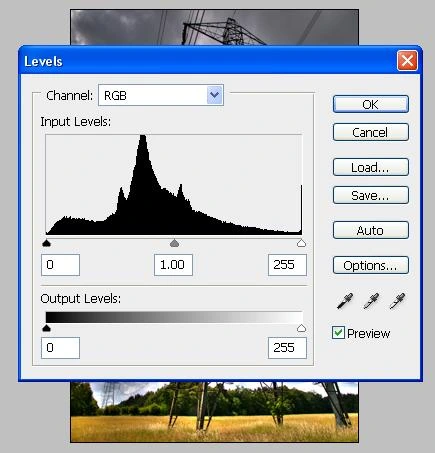The width and height of the screenshot is (435, 453).
Task: Click the OK button
Action: [x=371, y=104]
